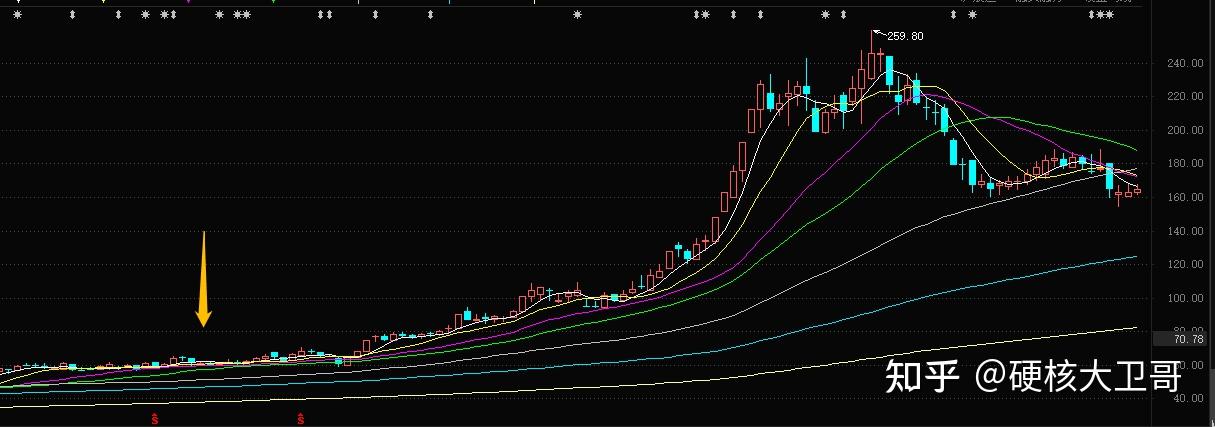1215x427 pixels.
Task: Click the yellow triangle indicator at top edge
Action: tap(105, 2)
